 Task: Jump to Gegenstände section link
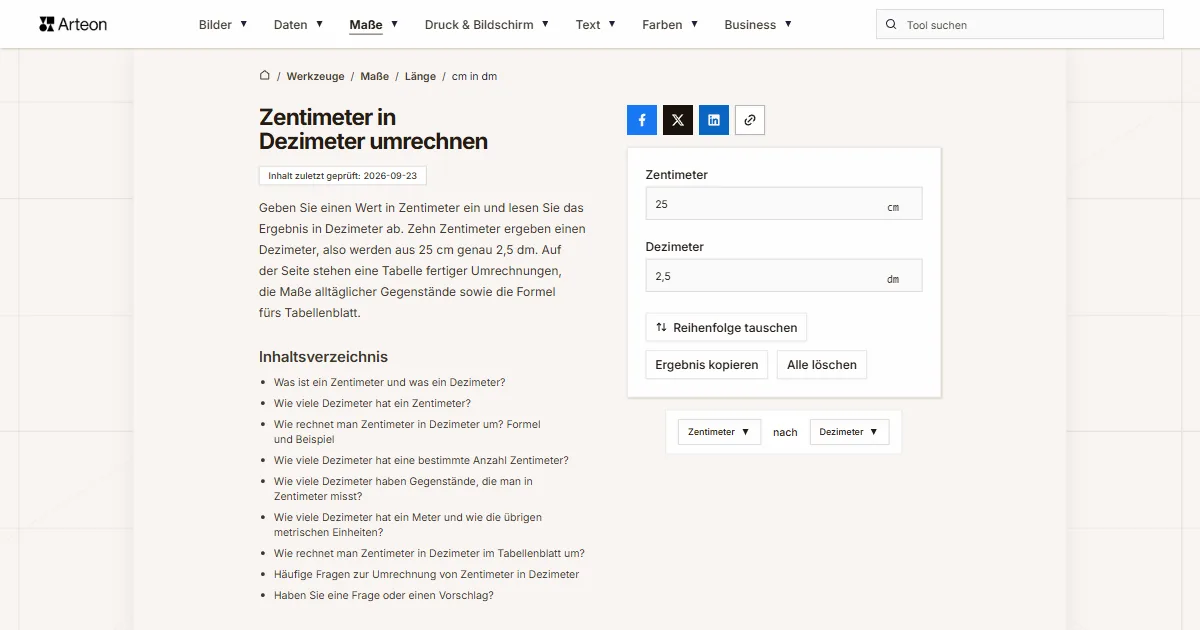tap(403, 489)
